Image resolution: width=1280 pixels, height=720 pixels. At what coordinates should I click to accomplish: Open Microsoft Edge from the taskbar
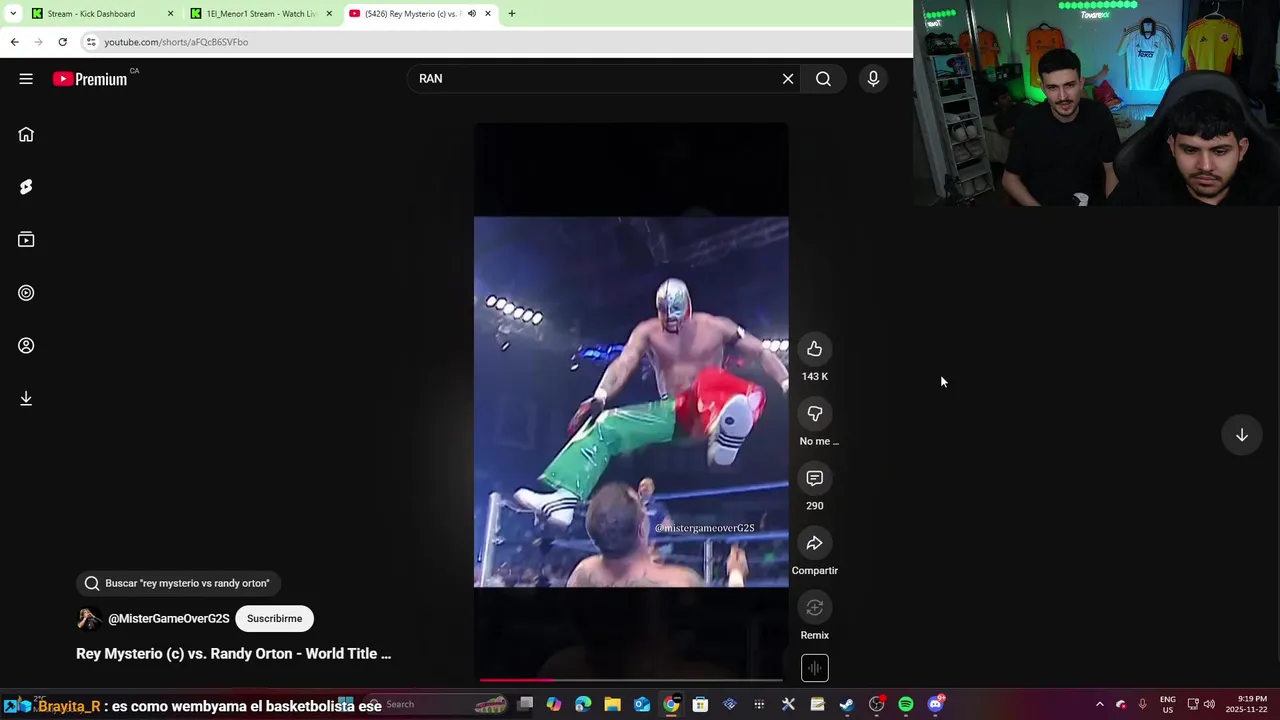583,704
